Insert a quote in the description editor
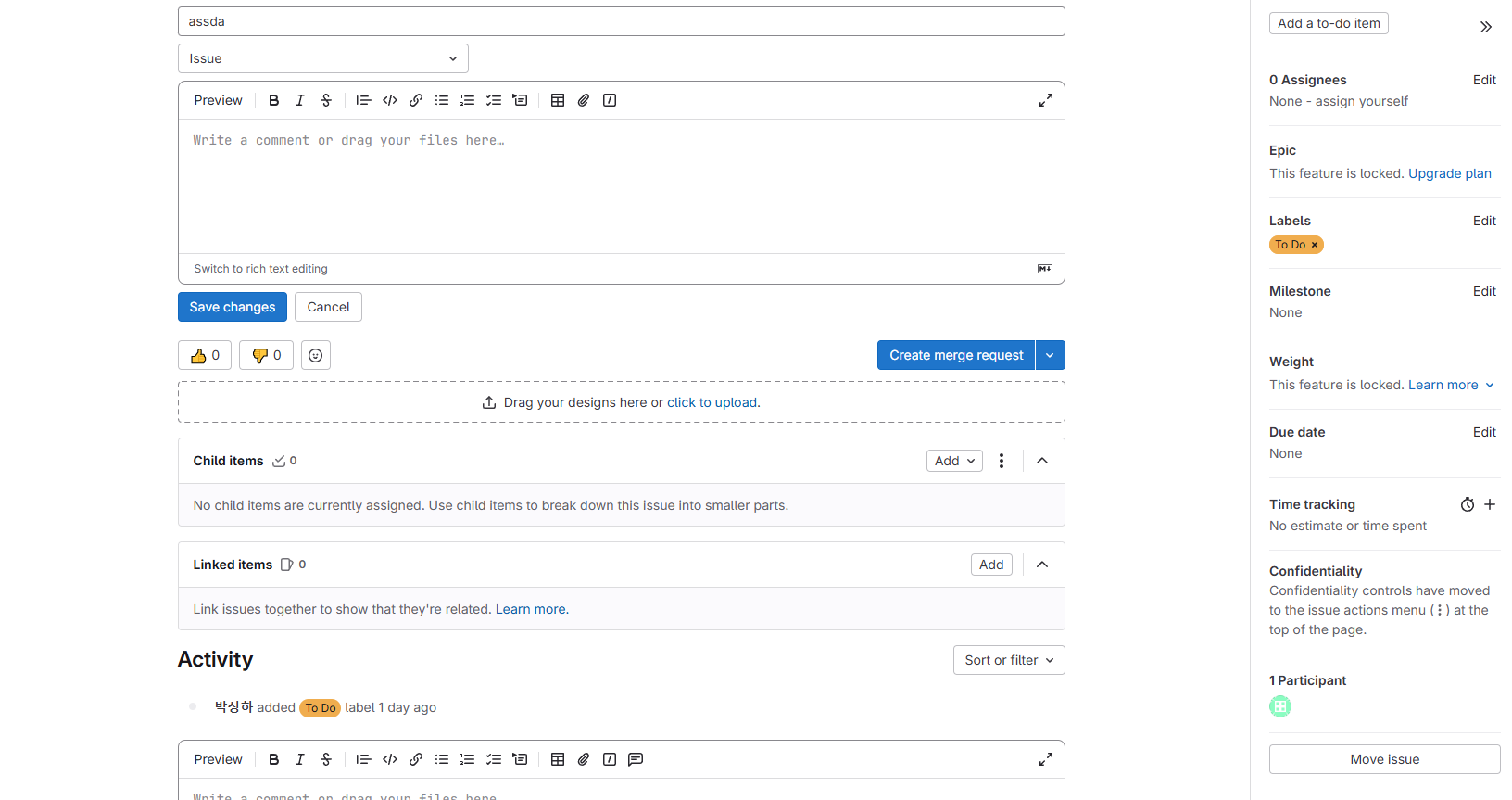1512x800 pixels. pyautogui.click(x=364, y=100)
